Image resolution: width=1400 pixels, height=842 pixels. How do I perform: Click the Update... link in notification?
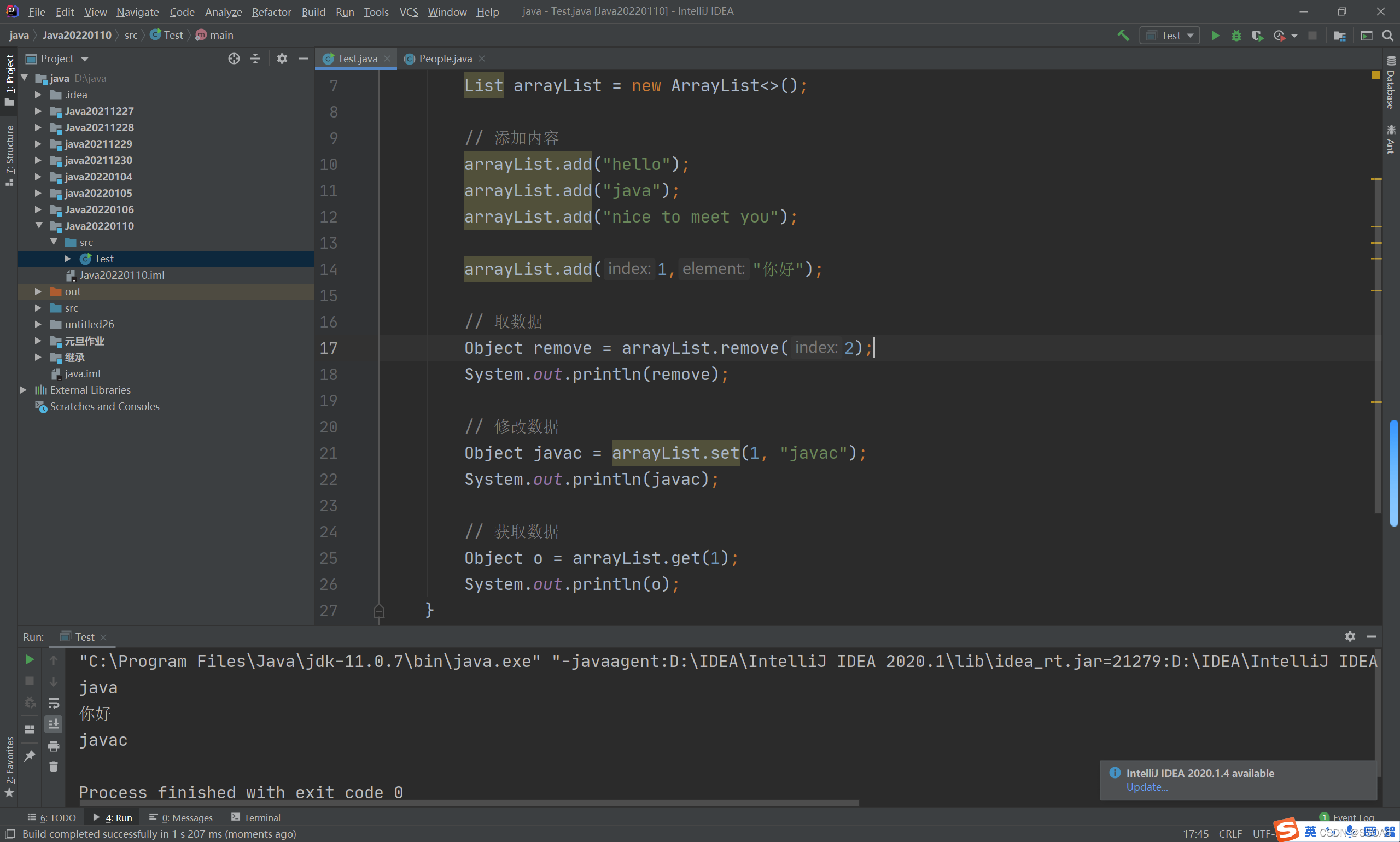pos(1146,787)
